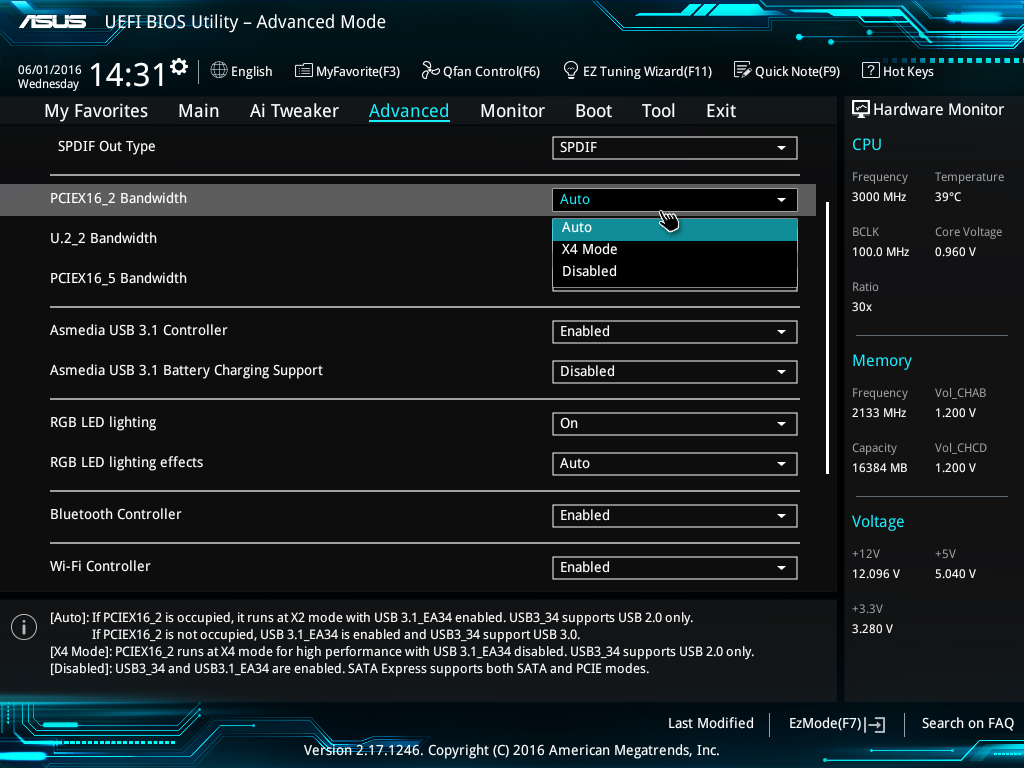
Task: Expand the SPDIF Out Type dropdown
Action: point(674,148)
